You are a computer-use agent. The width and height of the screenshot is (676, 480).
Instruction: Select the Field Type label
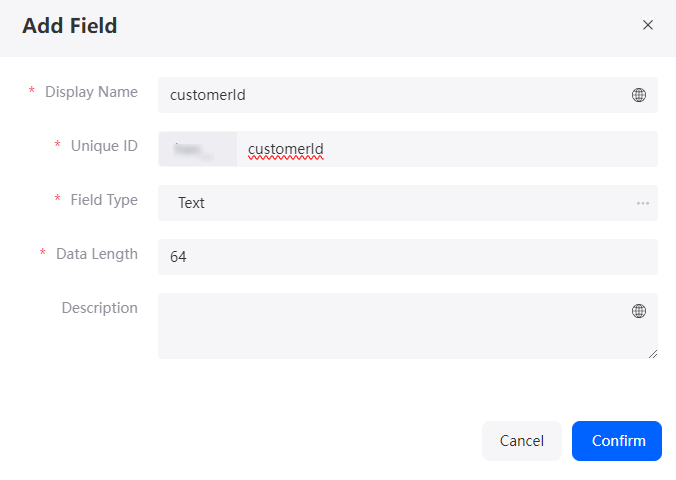point(104,200)
